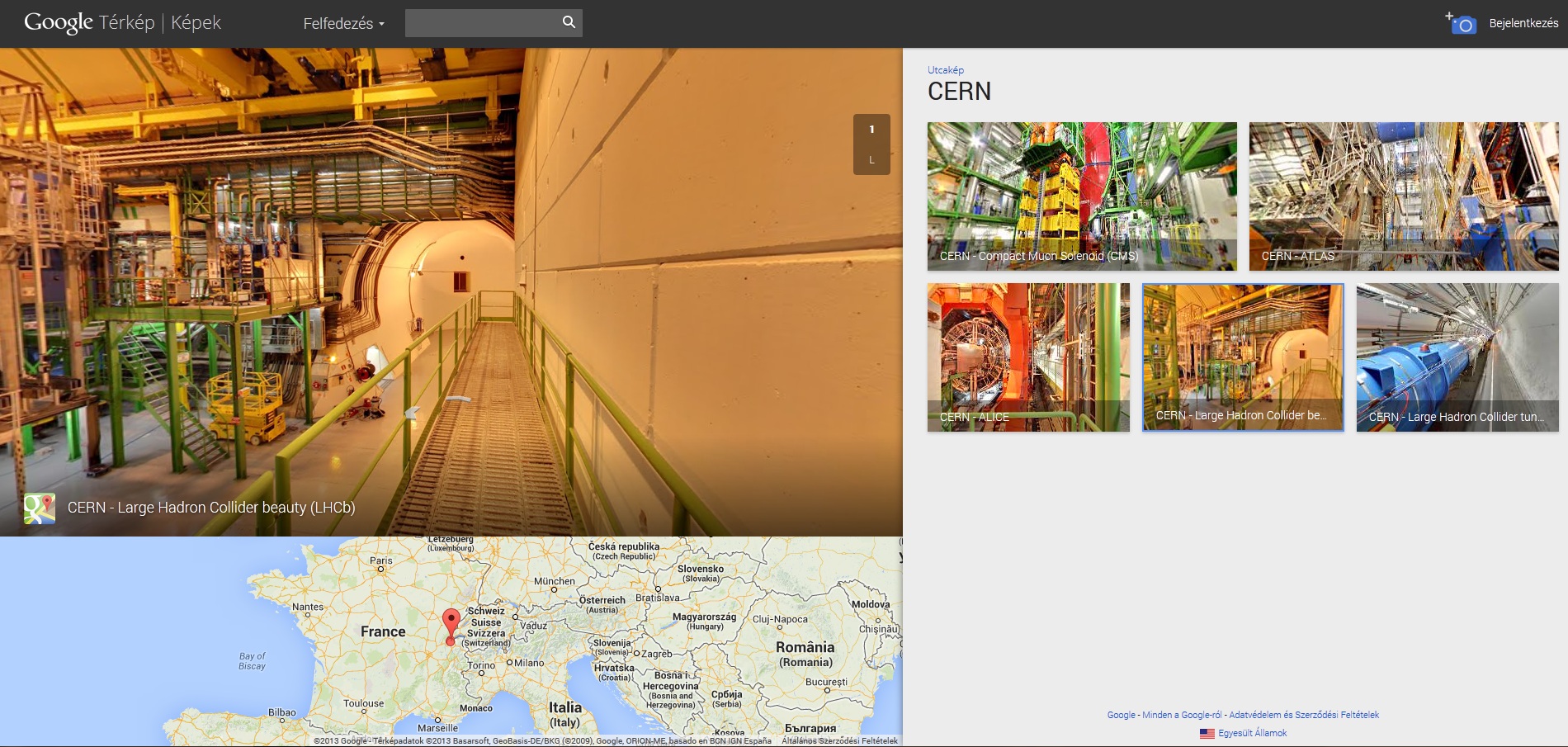
Task: View the CERN - ALICE thumbnail
Action: click(1028, 357)
